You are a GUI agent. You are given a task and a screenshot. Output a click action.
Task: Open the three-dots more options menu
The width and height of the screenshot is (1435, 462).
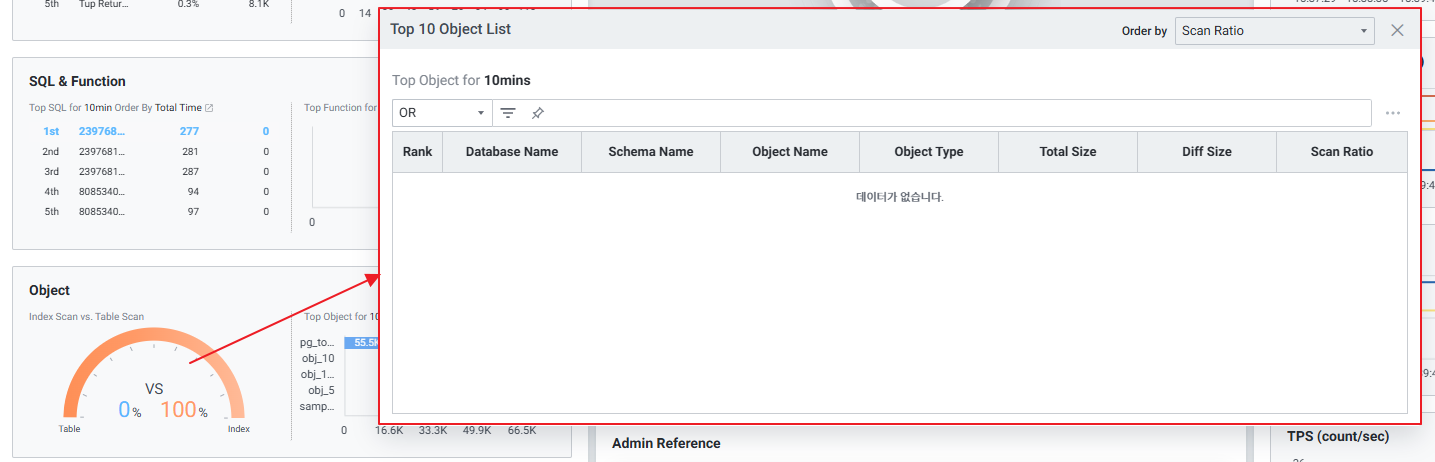point(1392,113)
